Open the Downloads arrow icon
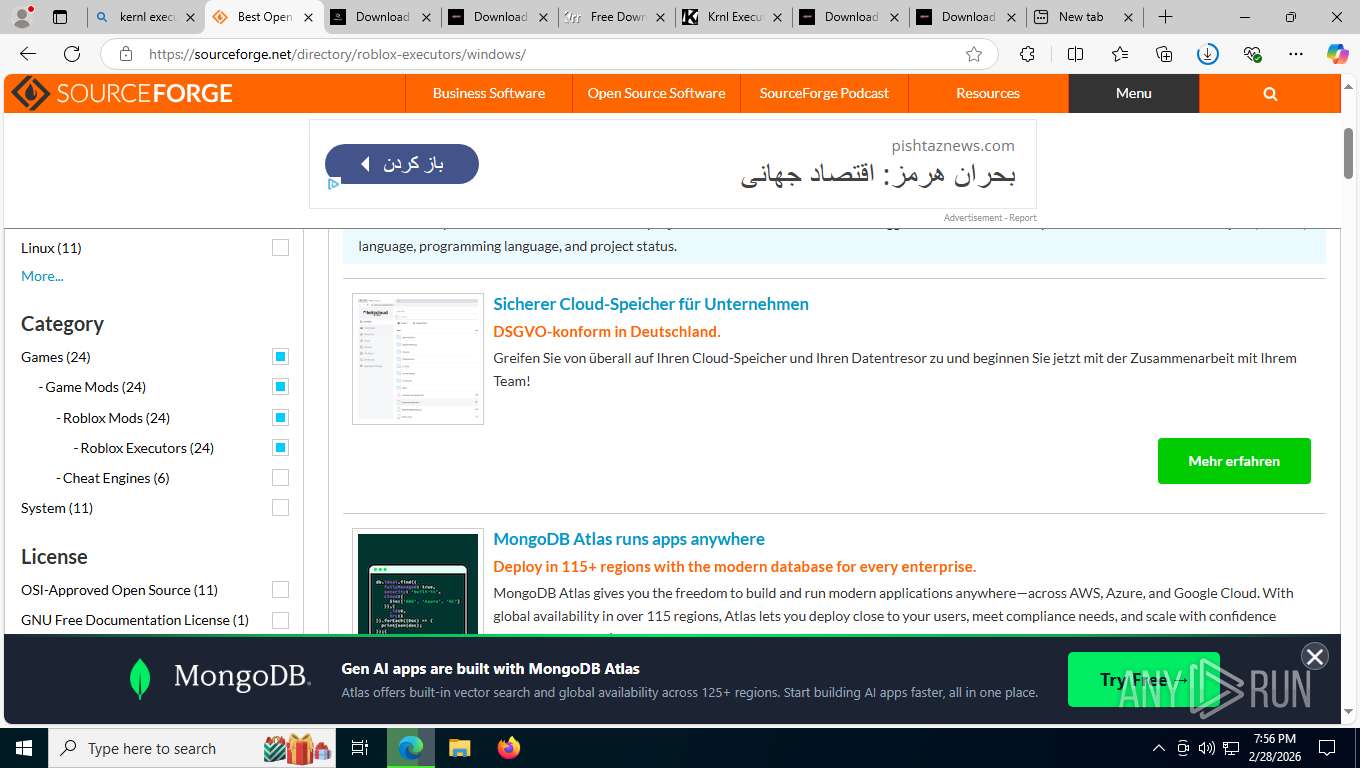Image resolution: width=1360 pixels, height=768 pixels. pos(1208,54)
